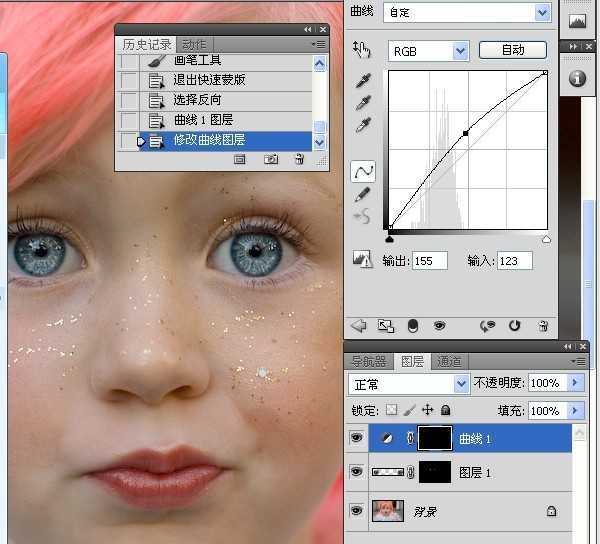
Task: Select the on-image targeted adjustment hand tool
Action: [362, 49]
